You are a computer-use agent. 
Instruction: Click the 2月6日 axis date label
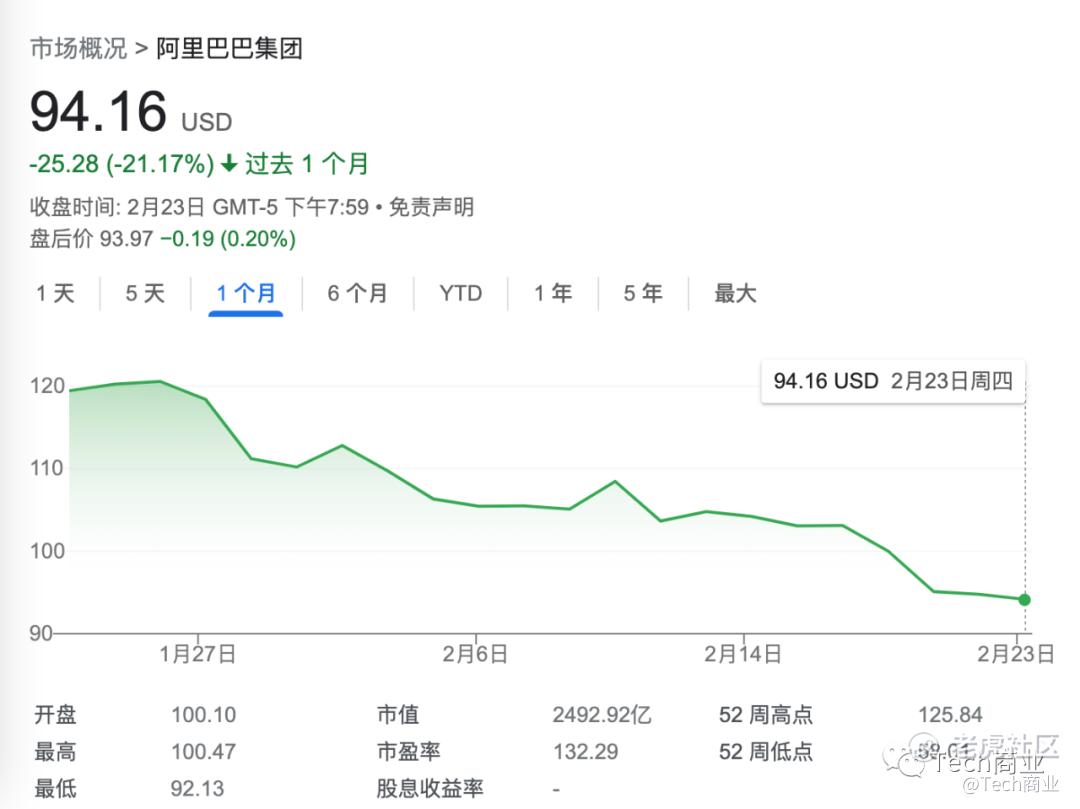tap(475, 653)
